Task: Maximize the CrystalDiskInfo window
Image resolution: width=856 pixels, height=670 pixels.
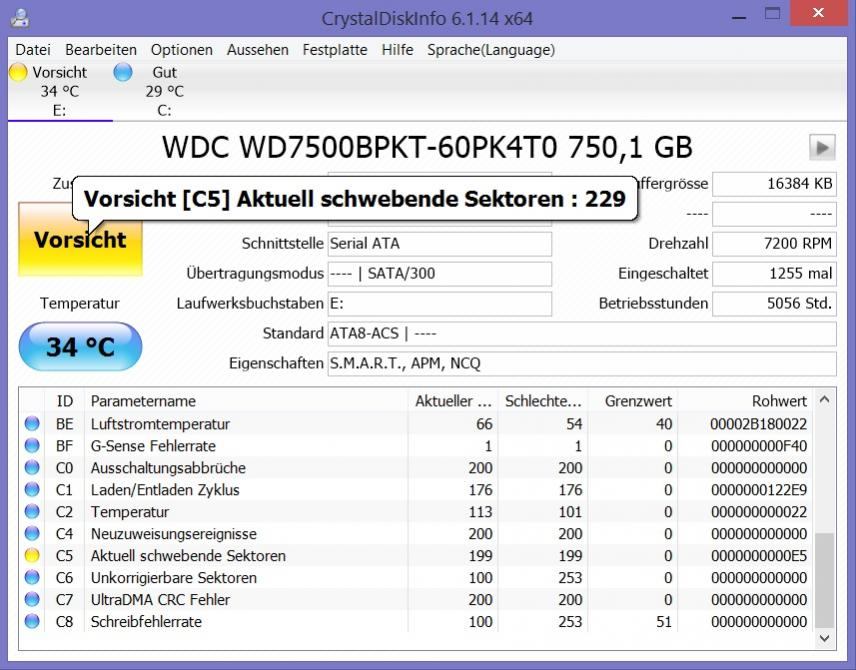Action: (772, 14)
